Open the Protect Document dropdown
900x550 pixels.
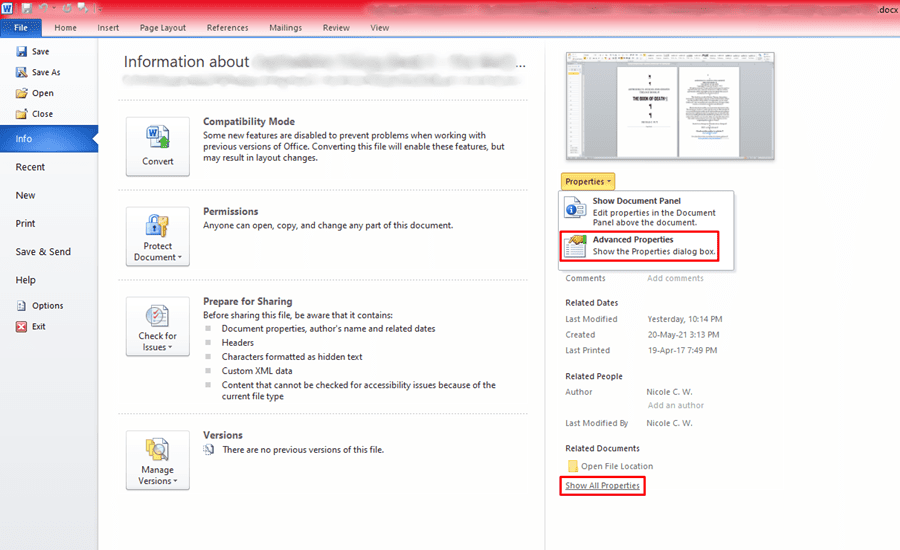pos(158,237)
